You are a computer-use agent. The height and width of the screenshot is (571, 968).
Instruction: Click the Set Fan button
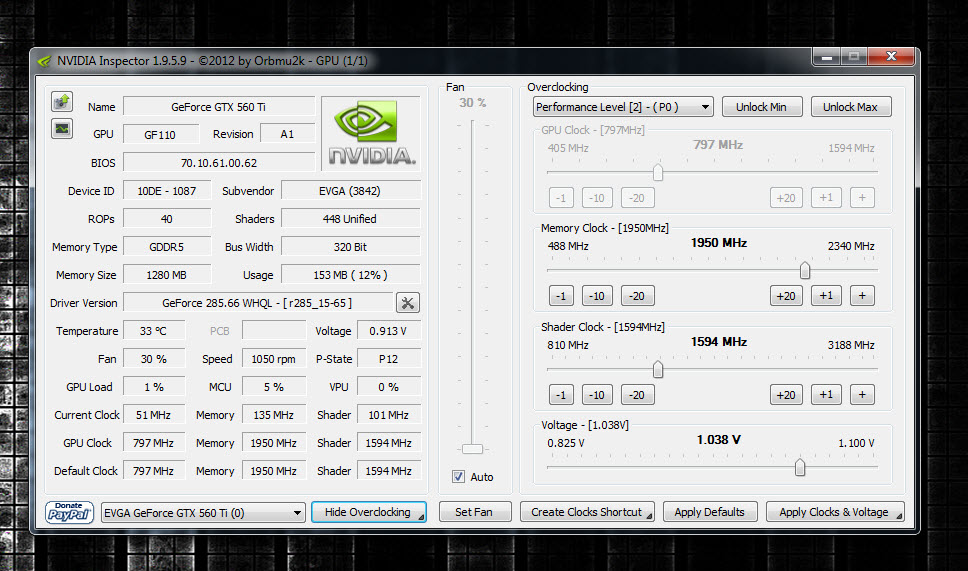pos(474,512)
